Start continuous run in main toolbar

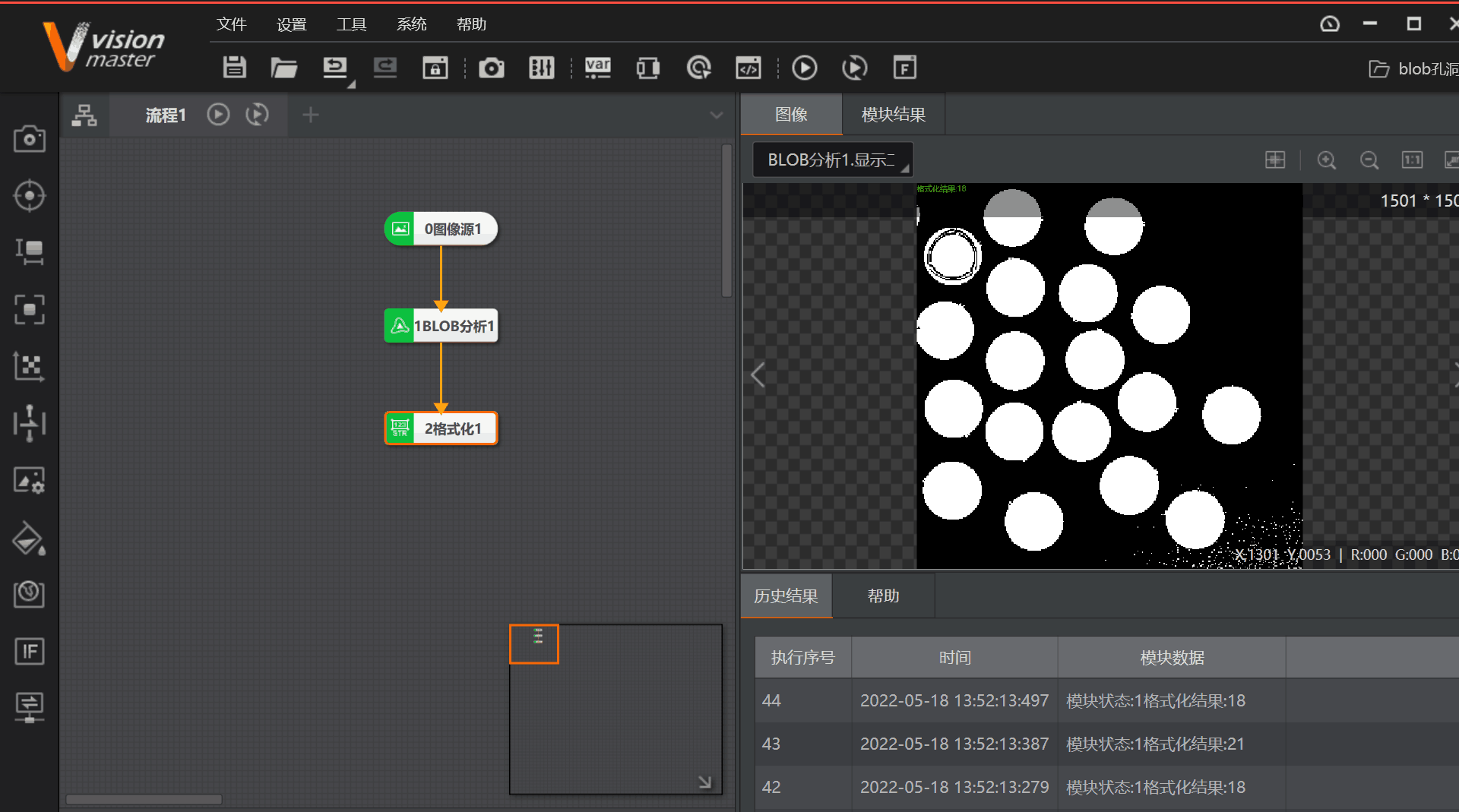(x=854, y=68)
